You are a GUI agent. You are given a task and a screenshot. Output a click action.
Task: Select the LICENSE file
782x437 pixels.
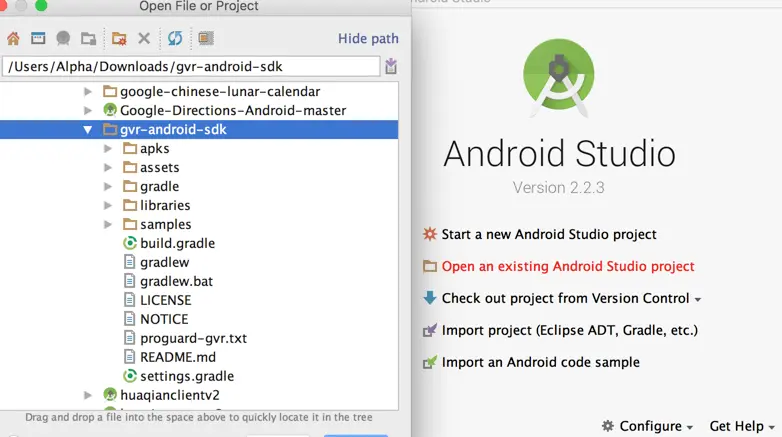(x=166, y=300)
